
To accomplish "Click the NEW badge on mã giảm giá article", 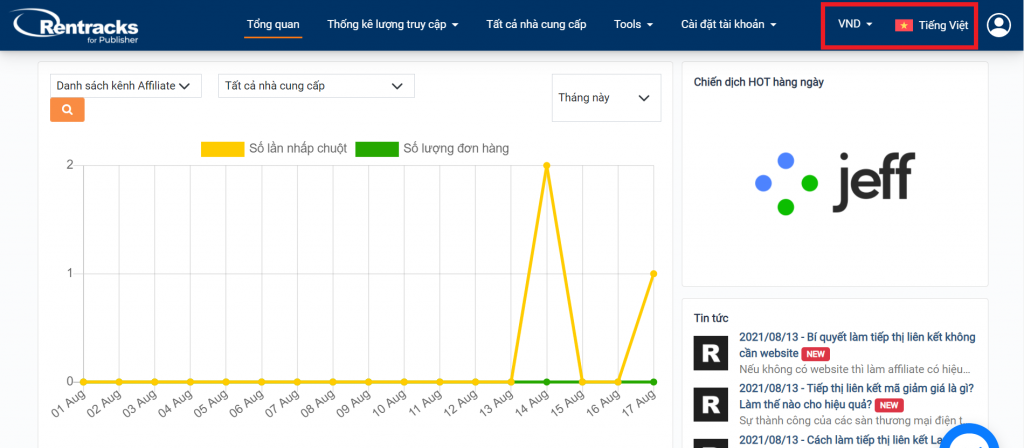I will tap(889, 405).
